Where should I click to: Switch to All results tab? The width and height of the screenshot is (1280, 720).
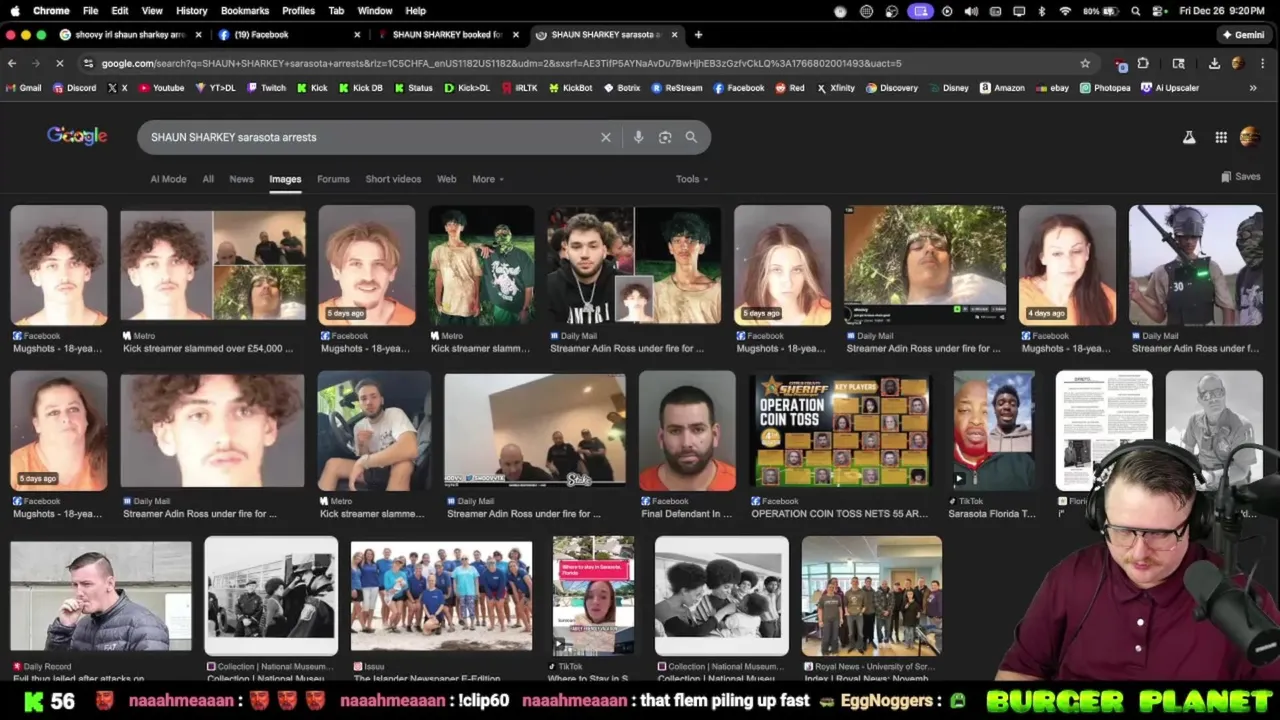coord(208,179)
